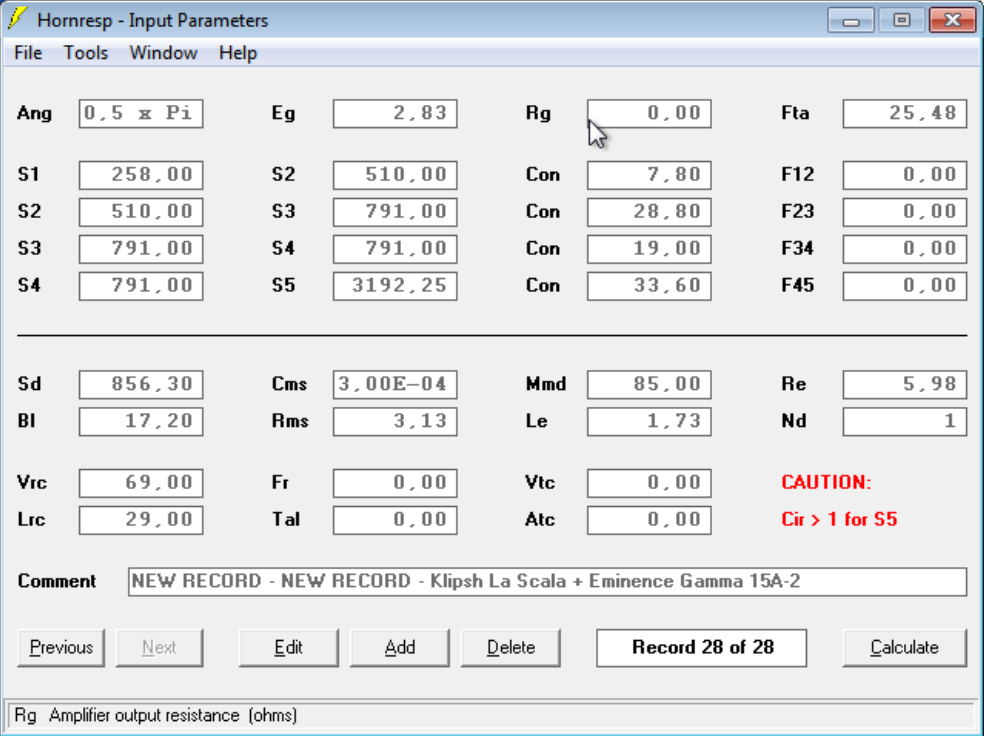Click the Vrc field 69,00
The image size is (984, 736).
point(141,483)
